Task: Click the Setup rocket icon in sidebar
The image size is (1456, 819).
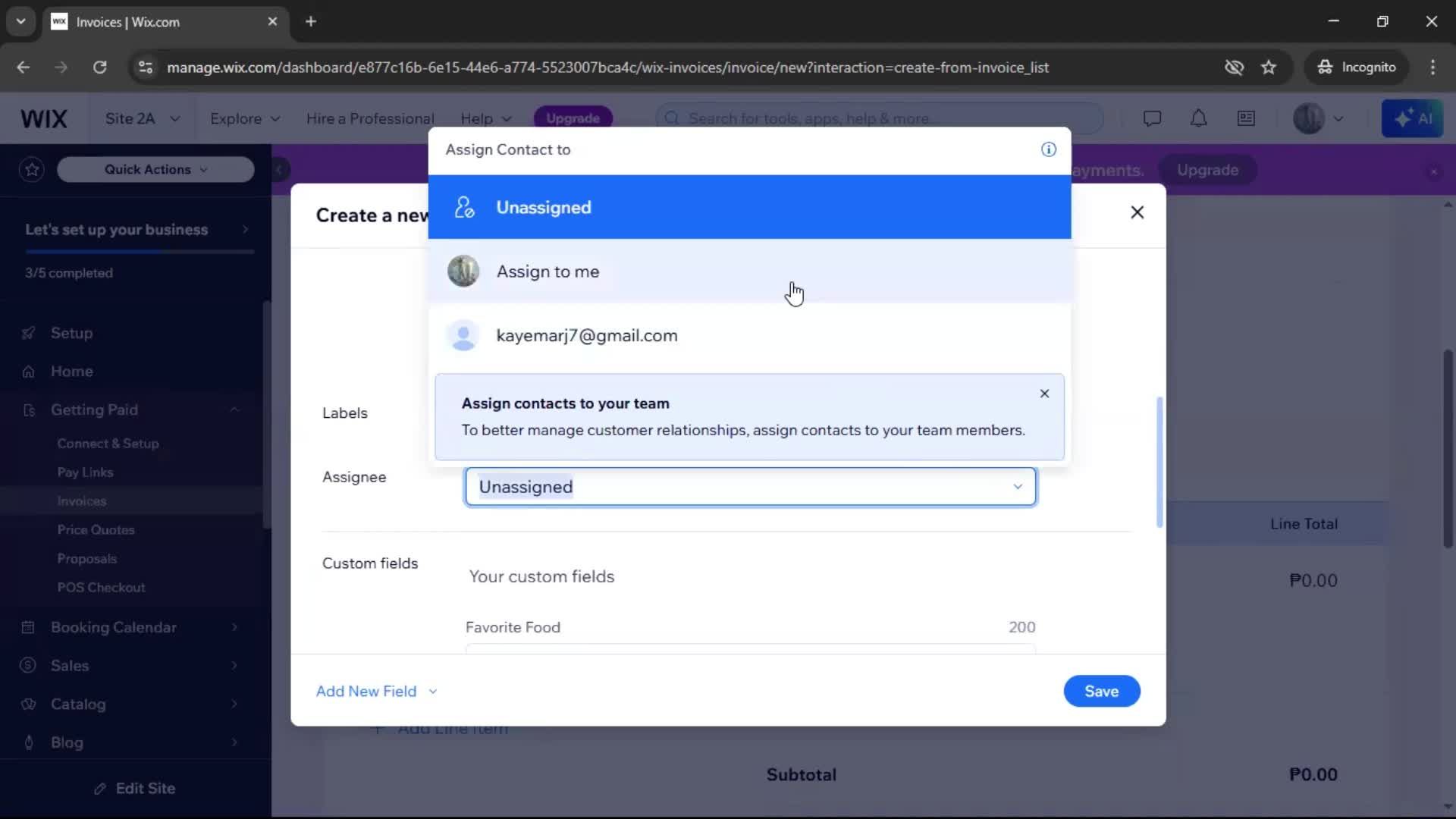Action: (x=29, y=333)
